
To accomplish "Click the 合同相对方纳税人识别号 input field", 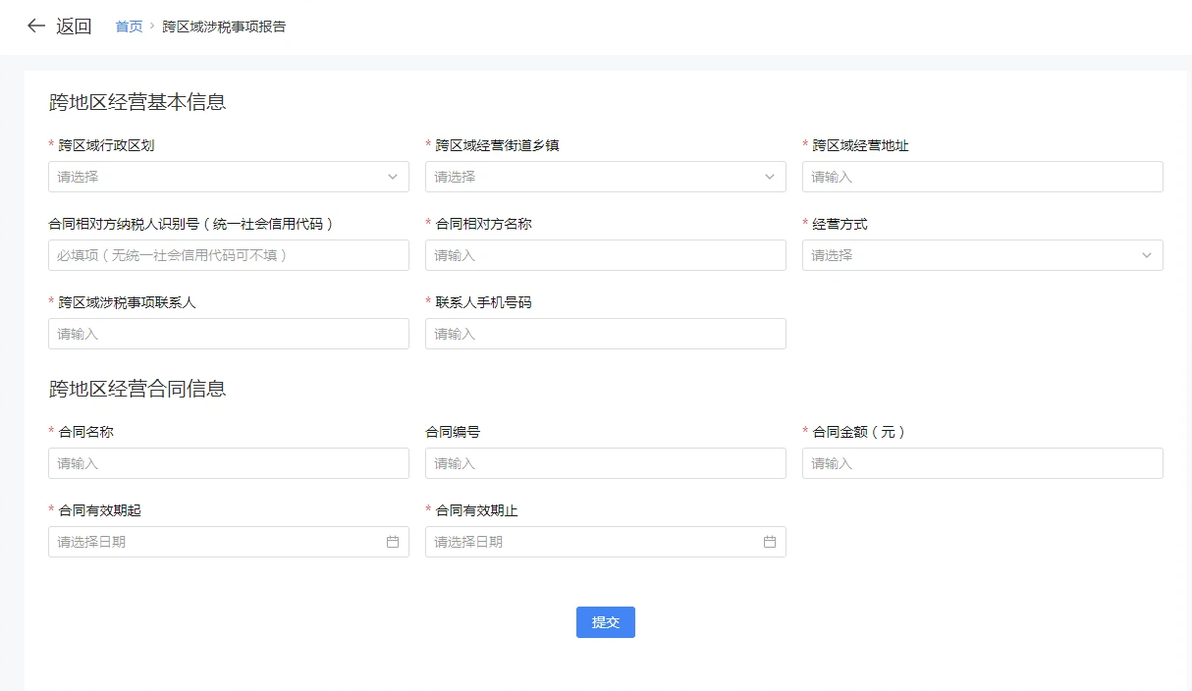I will 228,255.
